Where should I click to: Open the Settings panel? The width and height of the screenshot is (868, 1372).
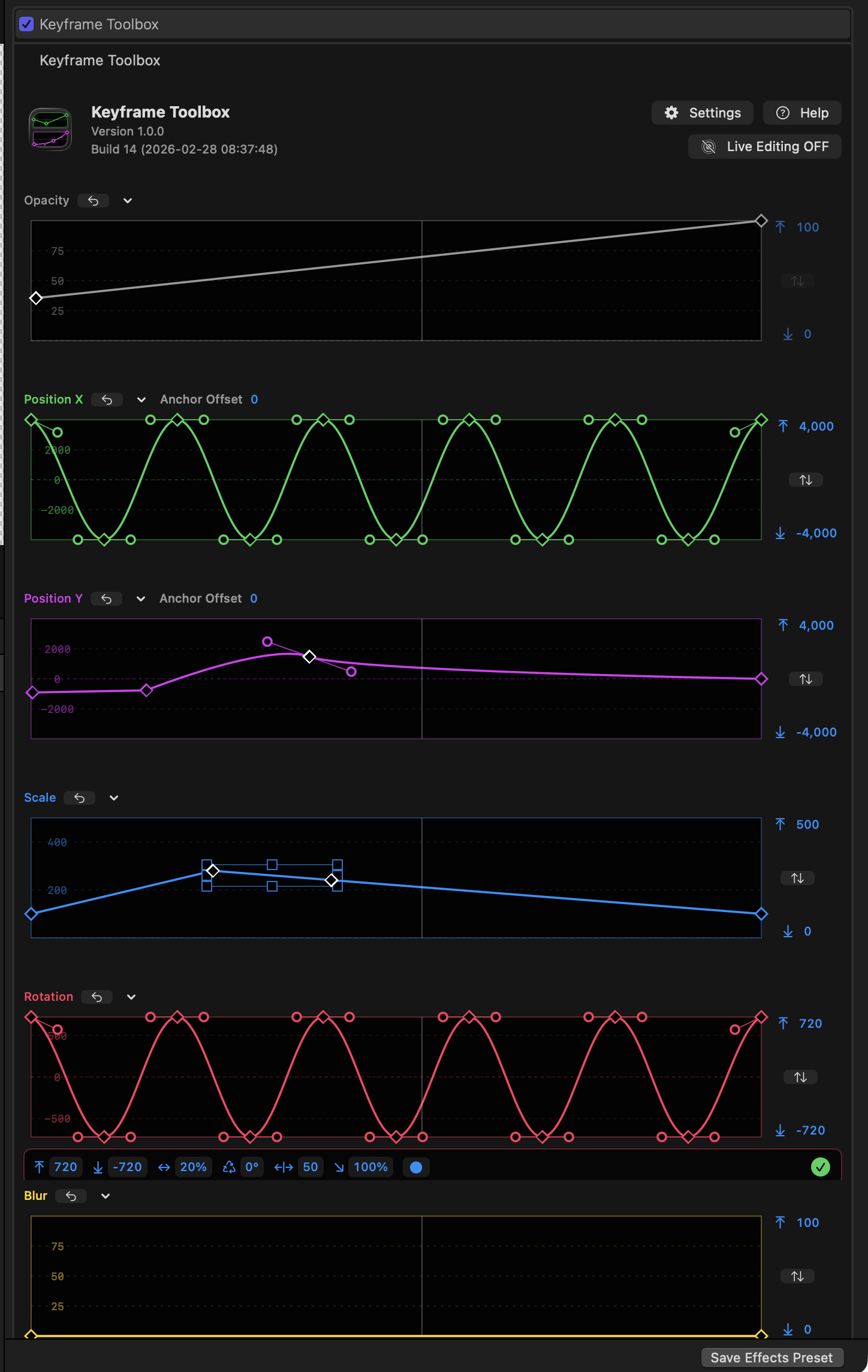point(702,113)
